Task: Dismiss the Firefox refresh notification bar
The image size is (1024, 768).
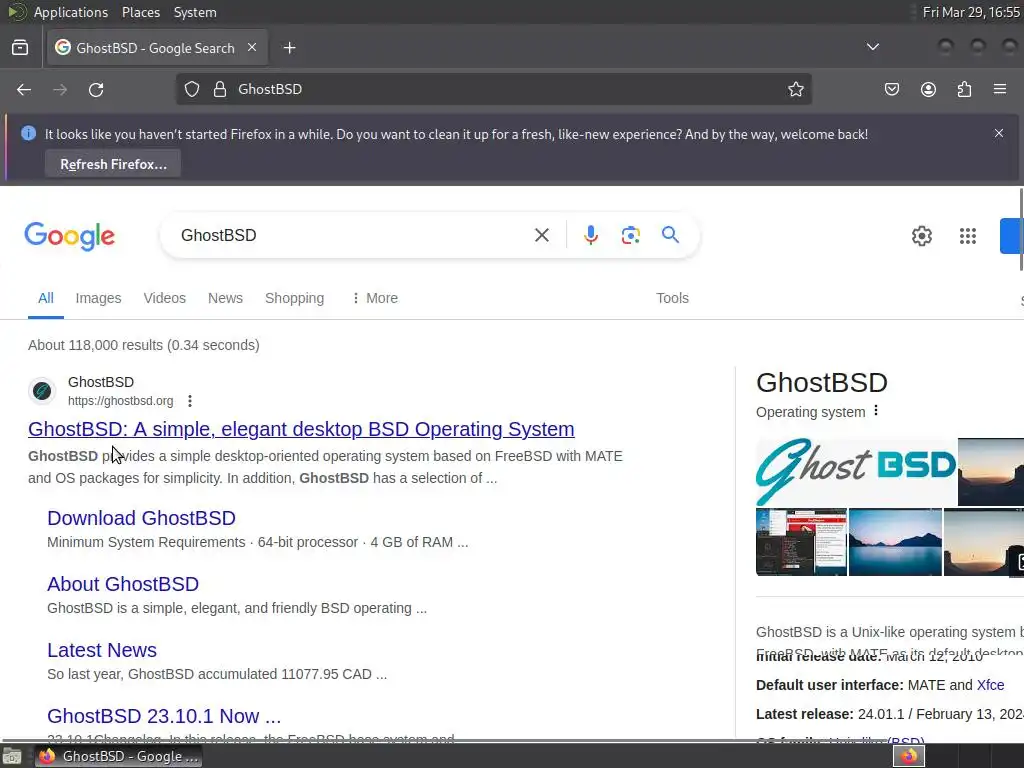Action: [999, 133]
